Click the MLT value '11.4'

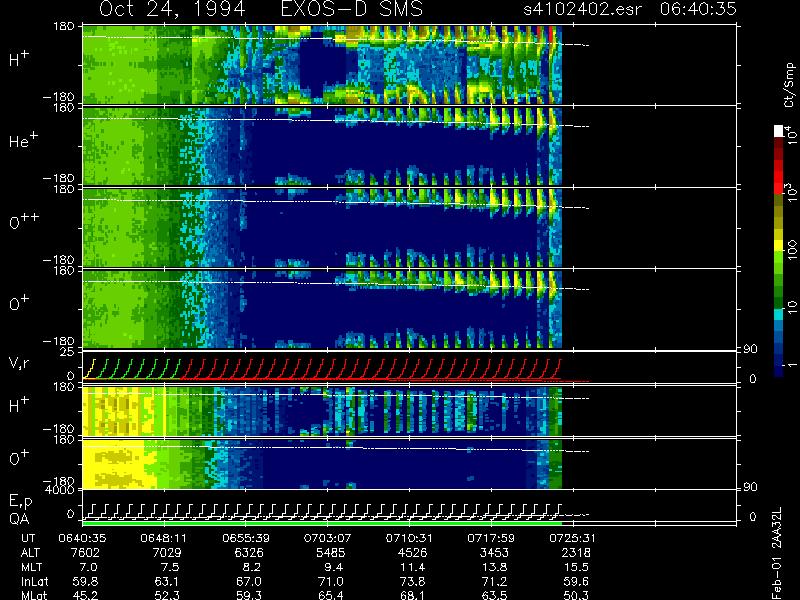click(413, 567)
